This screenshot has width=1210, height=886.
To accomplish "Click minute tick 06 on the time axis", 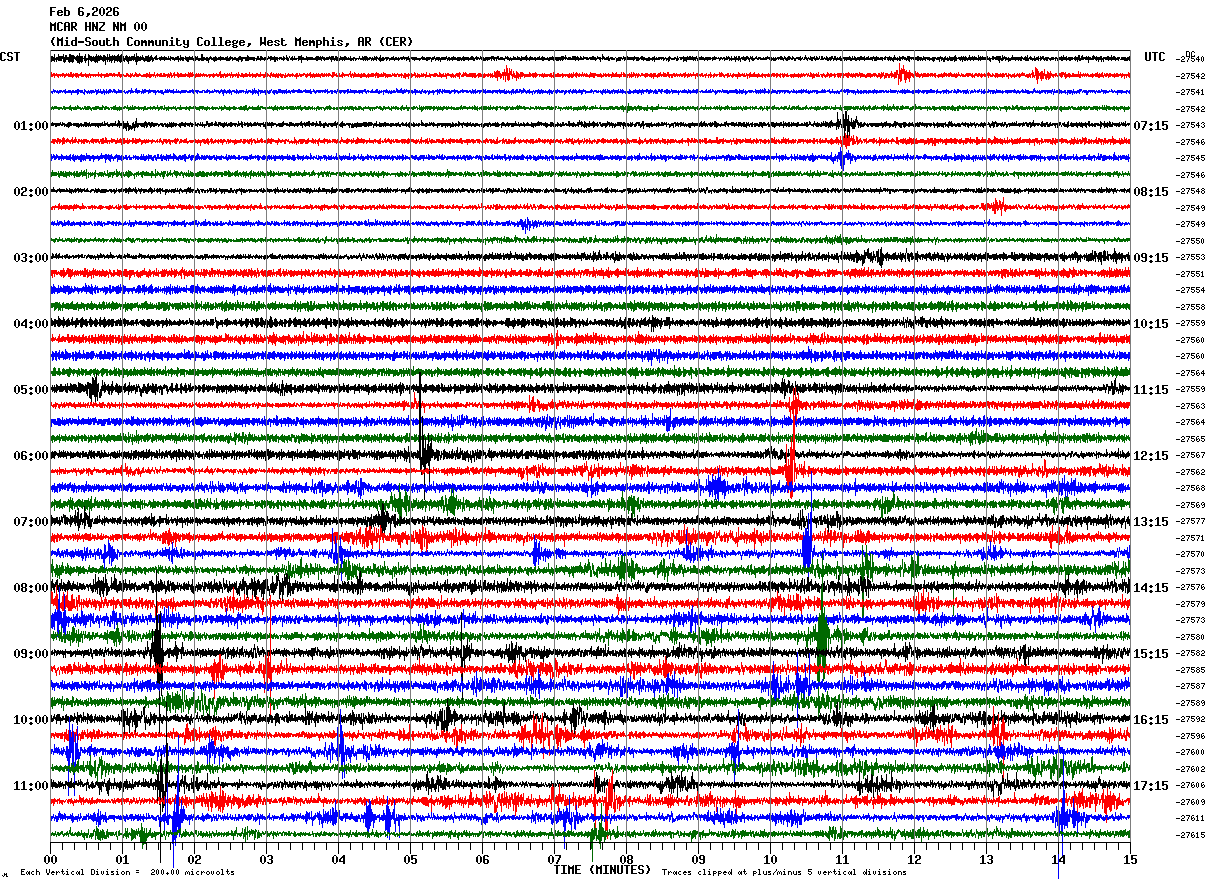I will (x=482, y=859).
